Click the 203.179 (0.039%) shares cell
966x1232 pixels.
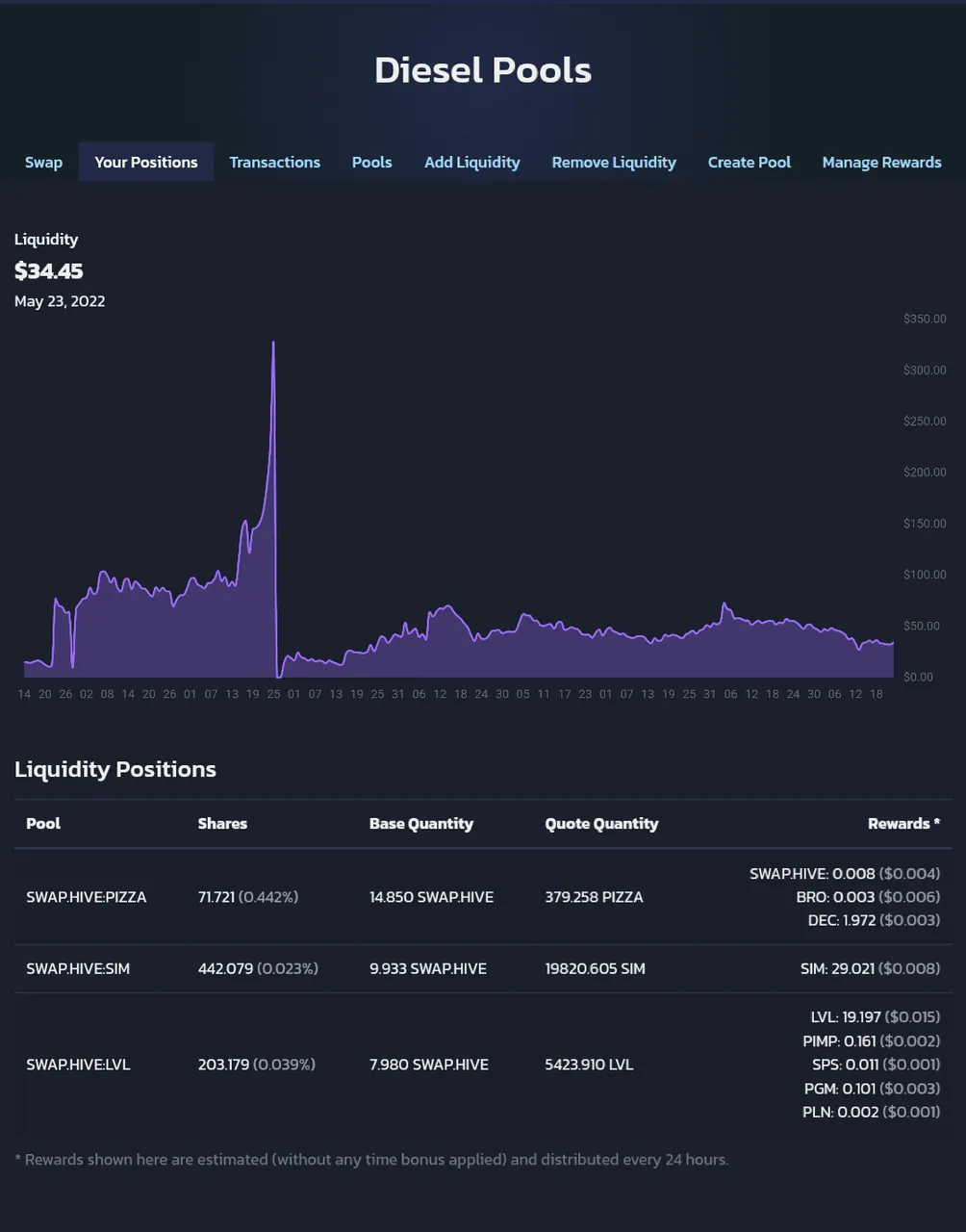256,1065
